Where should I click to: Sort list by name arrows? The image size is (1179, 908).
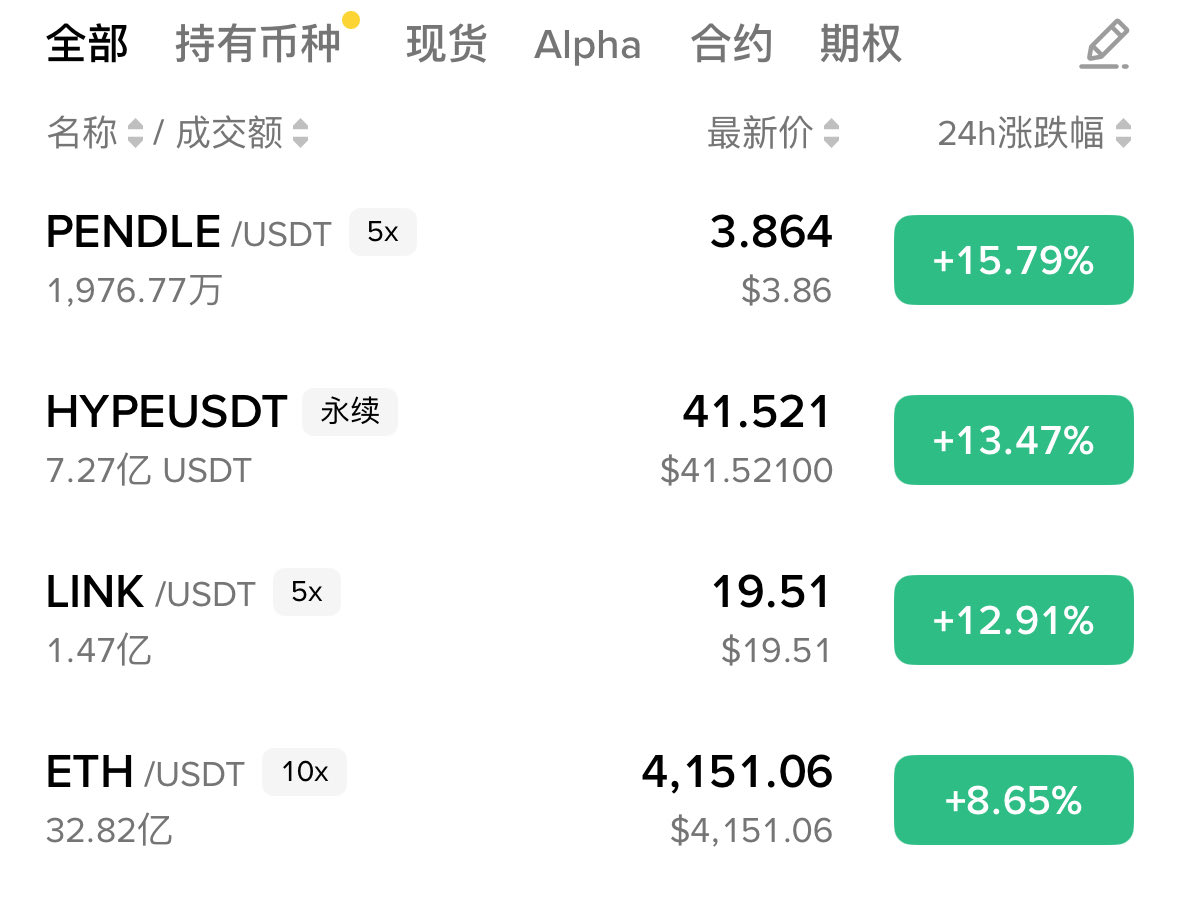pos(135,133)
